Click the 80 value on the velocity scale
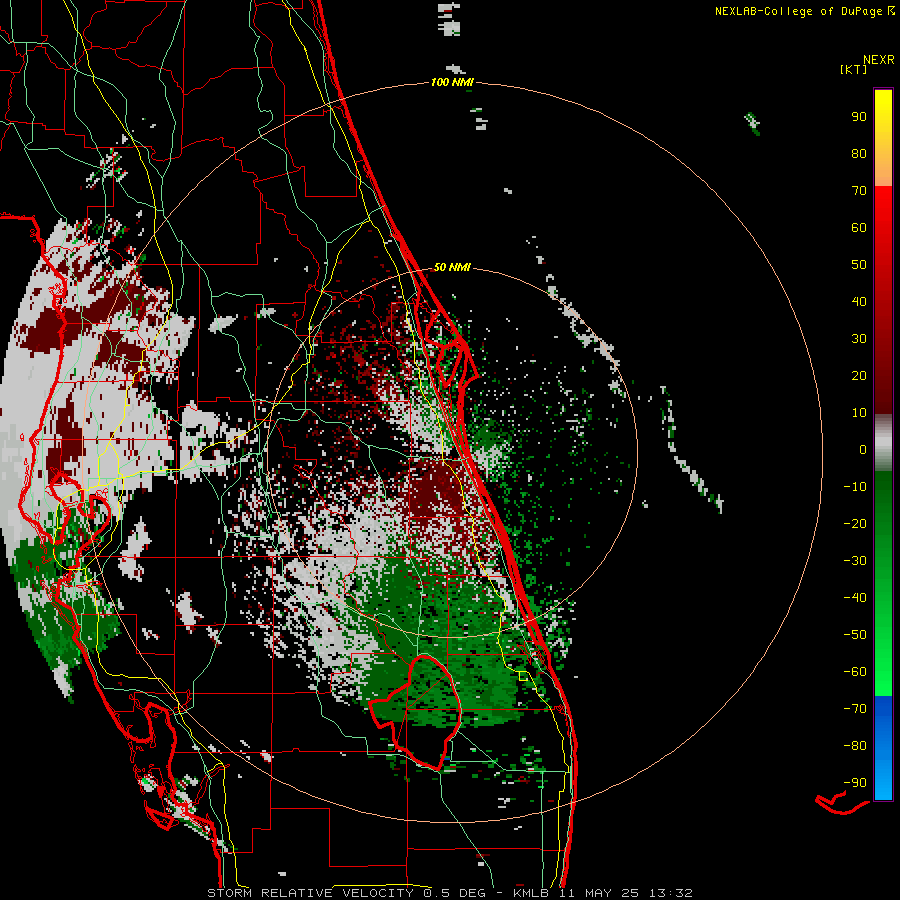The width and height of the screenshot is (900, 900). point(859,153)
